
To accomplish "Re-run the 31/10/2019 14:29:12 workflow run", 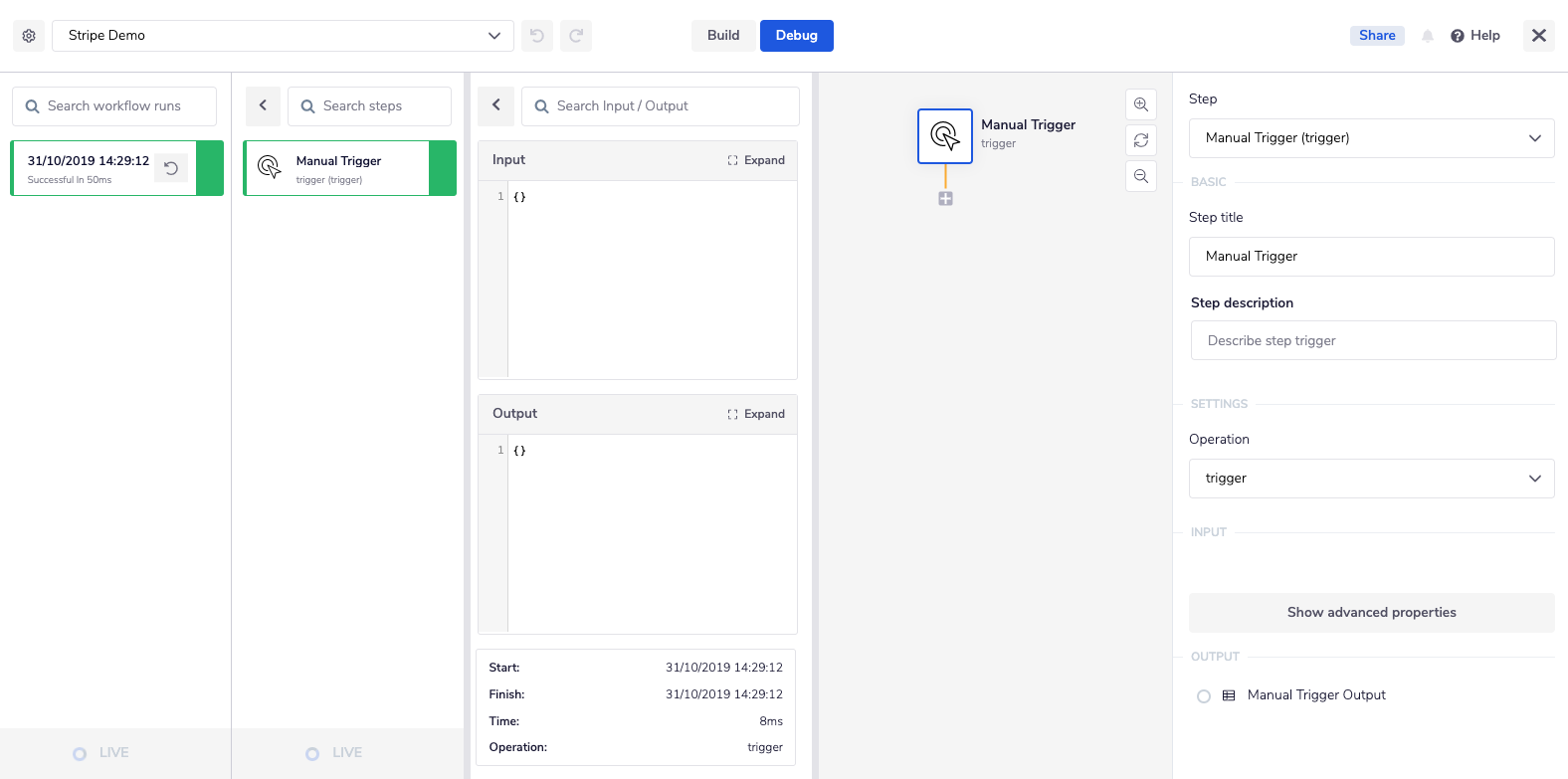I will click(x=171, y=168).
